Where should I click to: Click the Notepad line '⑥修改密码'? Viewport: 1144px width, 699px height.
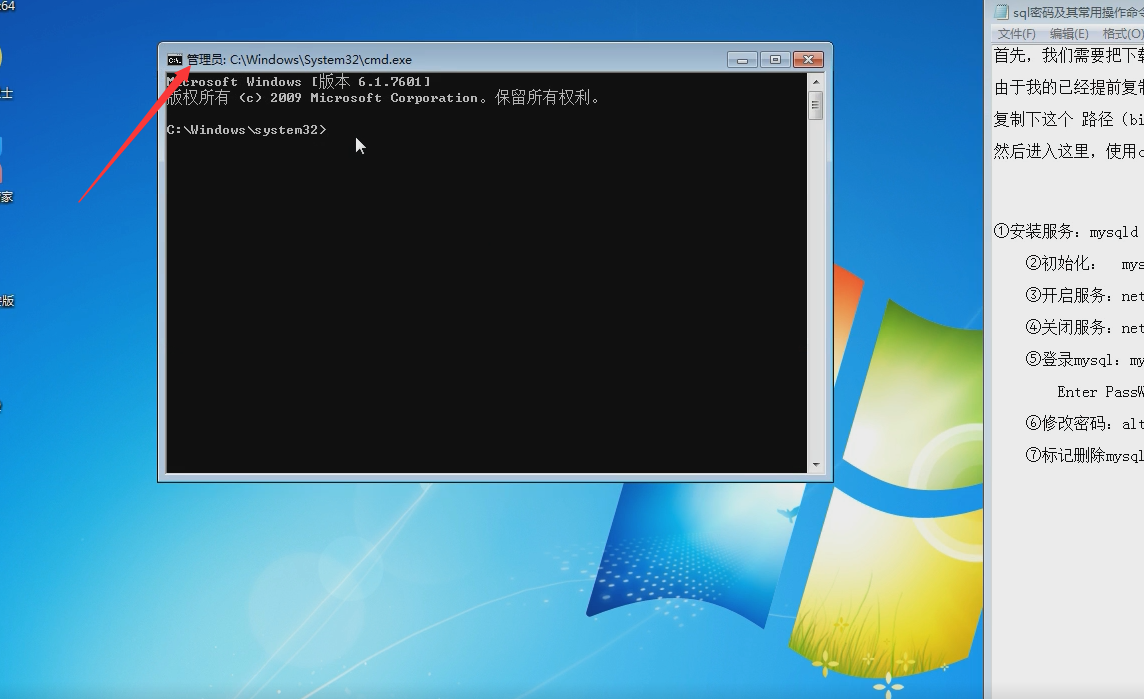[1084, 423]
